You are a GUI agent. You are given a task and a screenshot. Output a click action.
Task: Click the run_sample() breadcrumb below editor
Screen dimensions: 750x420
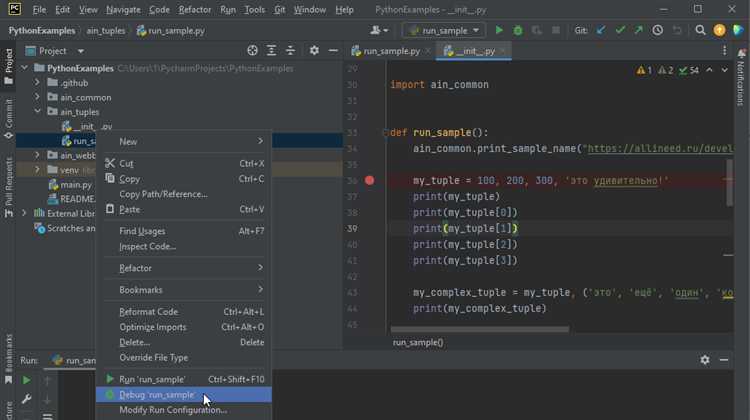click(x=418, y=343)
